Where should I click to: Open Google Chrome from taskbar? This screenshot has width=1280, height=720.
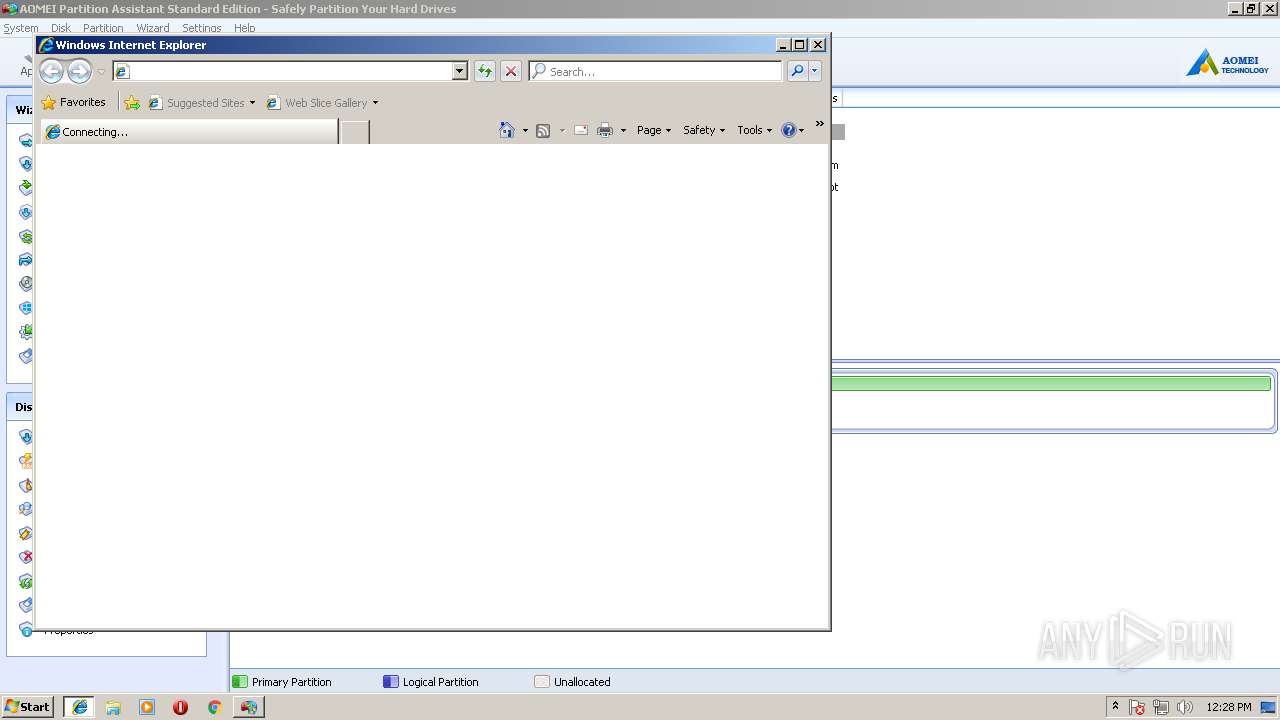[x=214, y=707]
